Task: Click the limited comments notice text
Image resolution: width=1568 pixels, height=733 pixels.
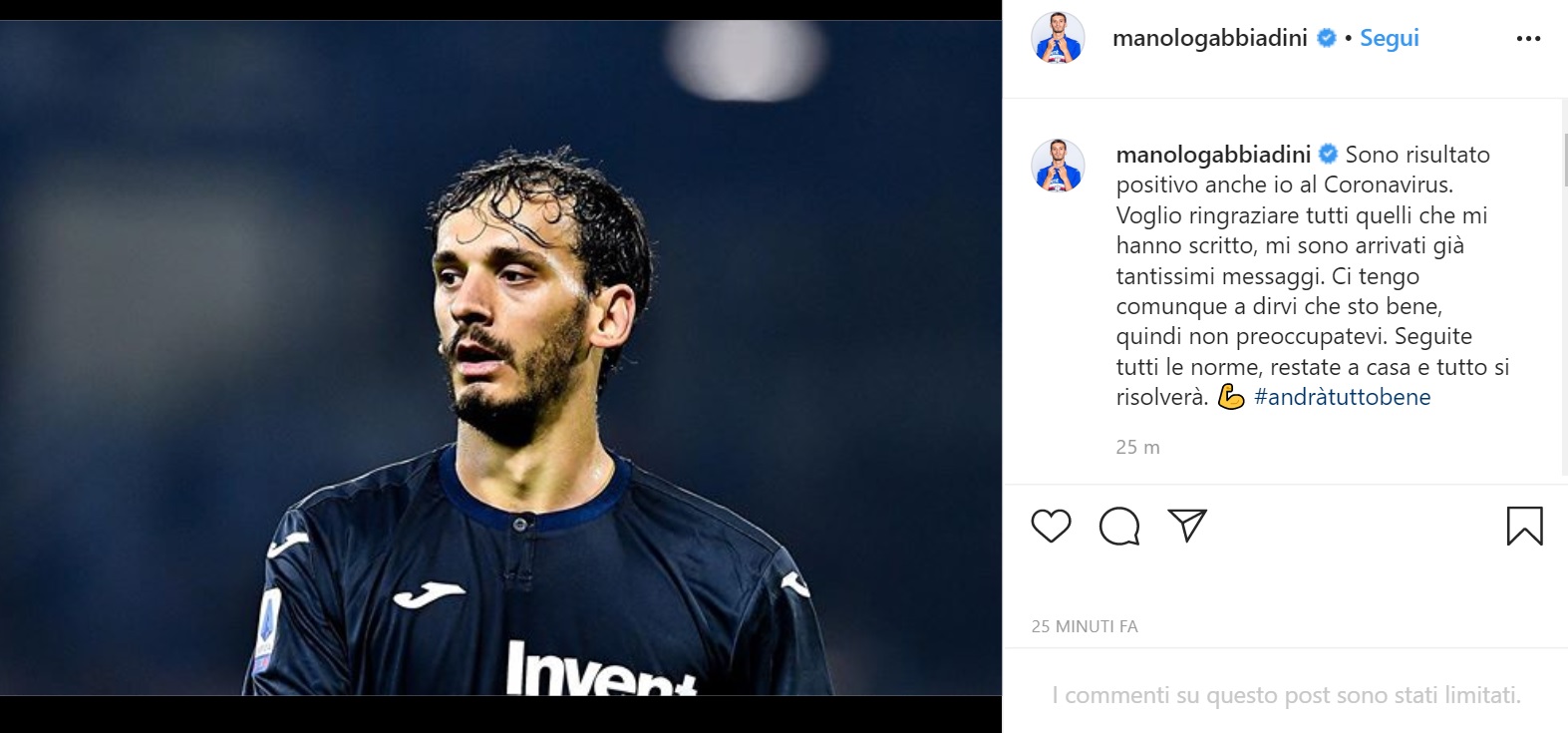Action: [1286, 695]
